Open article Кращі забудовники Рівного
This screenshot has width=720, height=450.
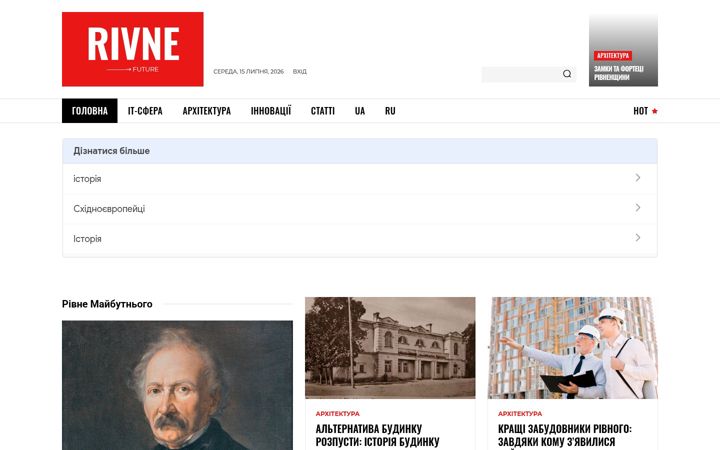point(565,435)
